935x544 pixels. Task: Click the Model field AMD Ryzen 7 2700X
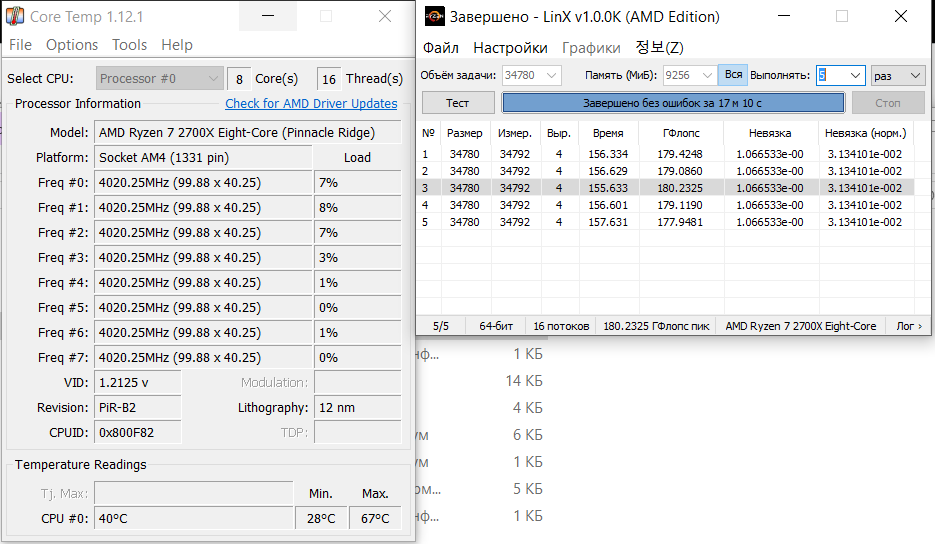coord(247,132)
